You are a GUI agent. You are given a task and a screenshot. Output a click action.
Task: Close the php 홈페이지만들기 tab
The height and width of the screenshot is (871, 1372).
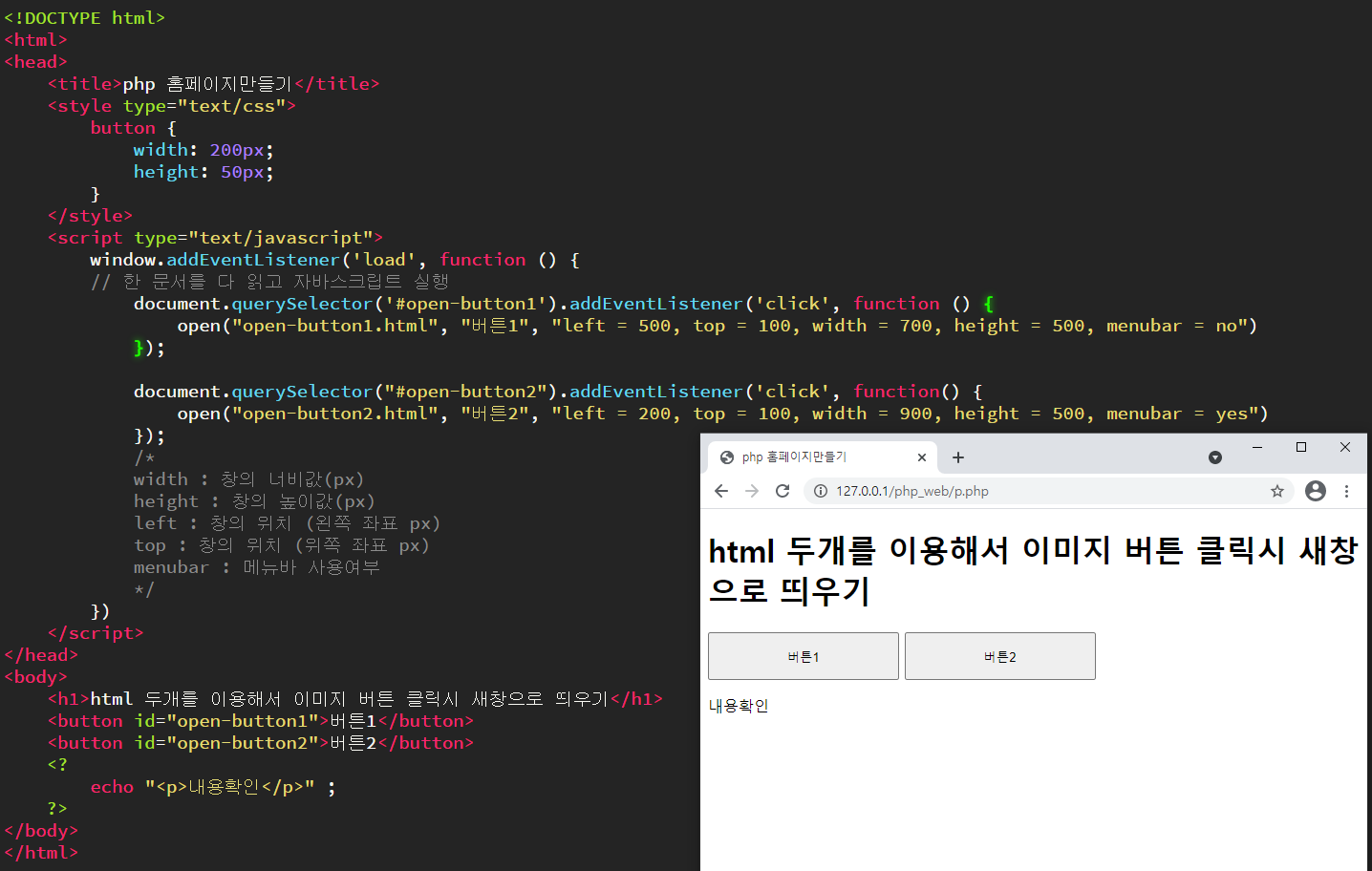click(922, 457)
